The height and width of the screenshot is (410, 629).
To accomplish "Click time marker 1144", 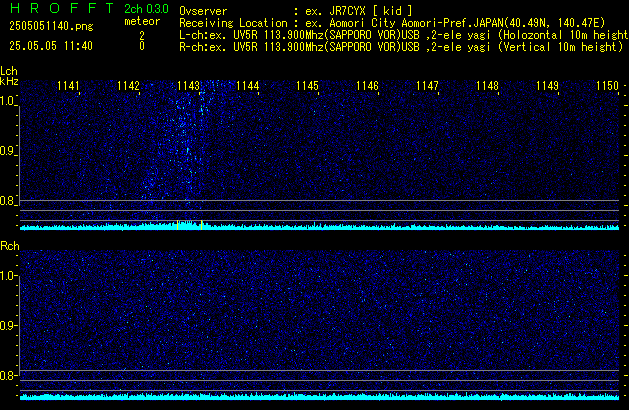I will pyautogui.click(x=248, y=86).
